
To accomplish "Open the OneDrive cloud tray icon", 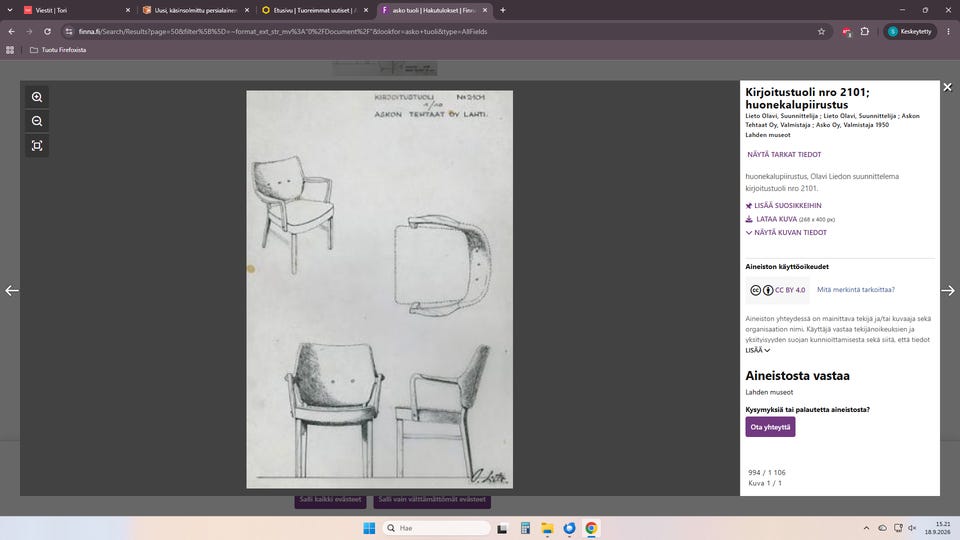I will coord(882,528).
